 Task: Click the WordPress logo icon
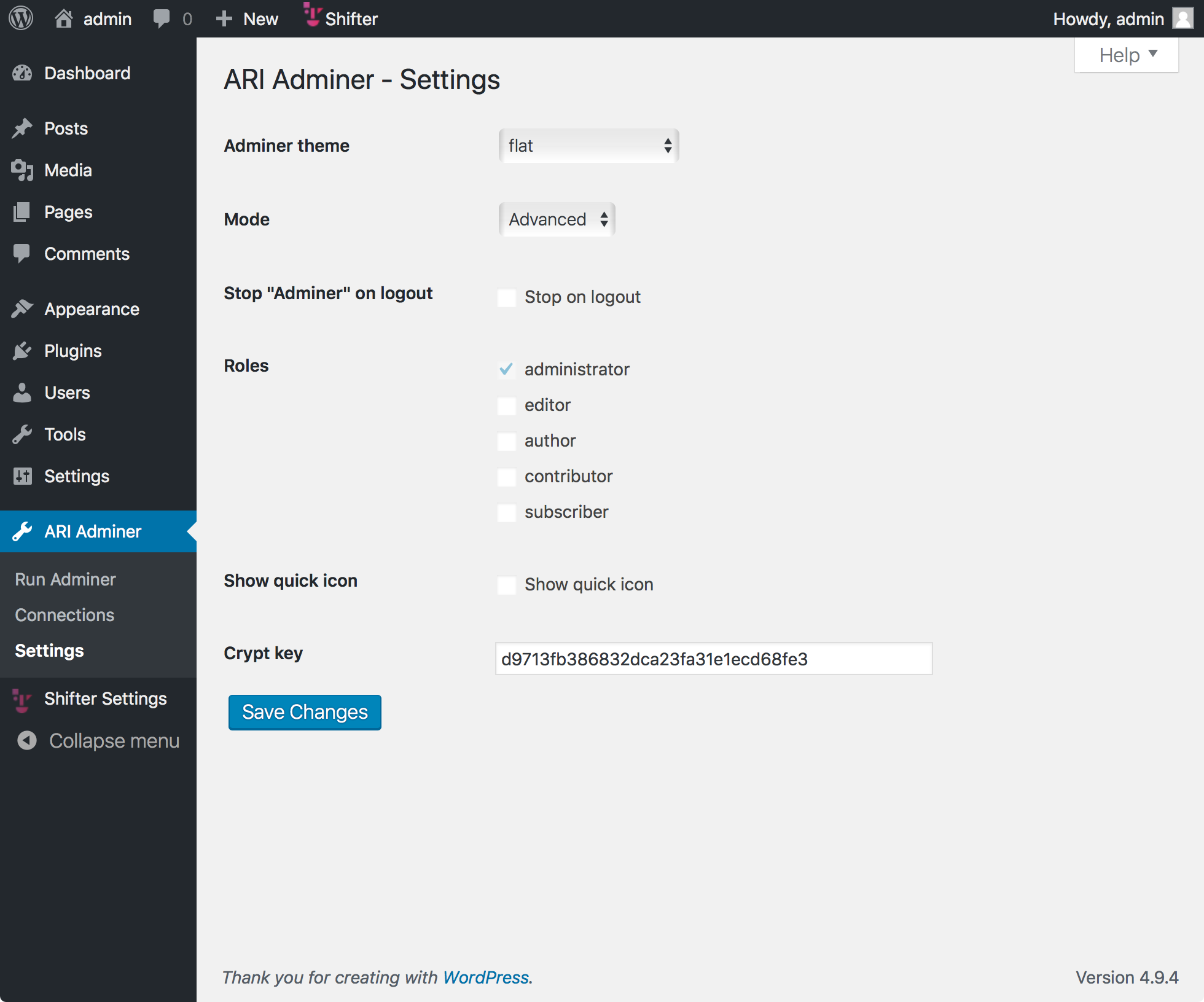(x=21, y=18)
